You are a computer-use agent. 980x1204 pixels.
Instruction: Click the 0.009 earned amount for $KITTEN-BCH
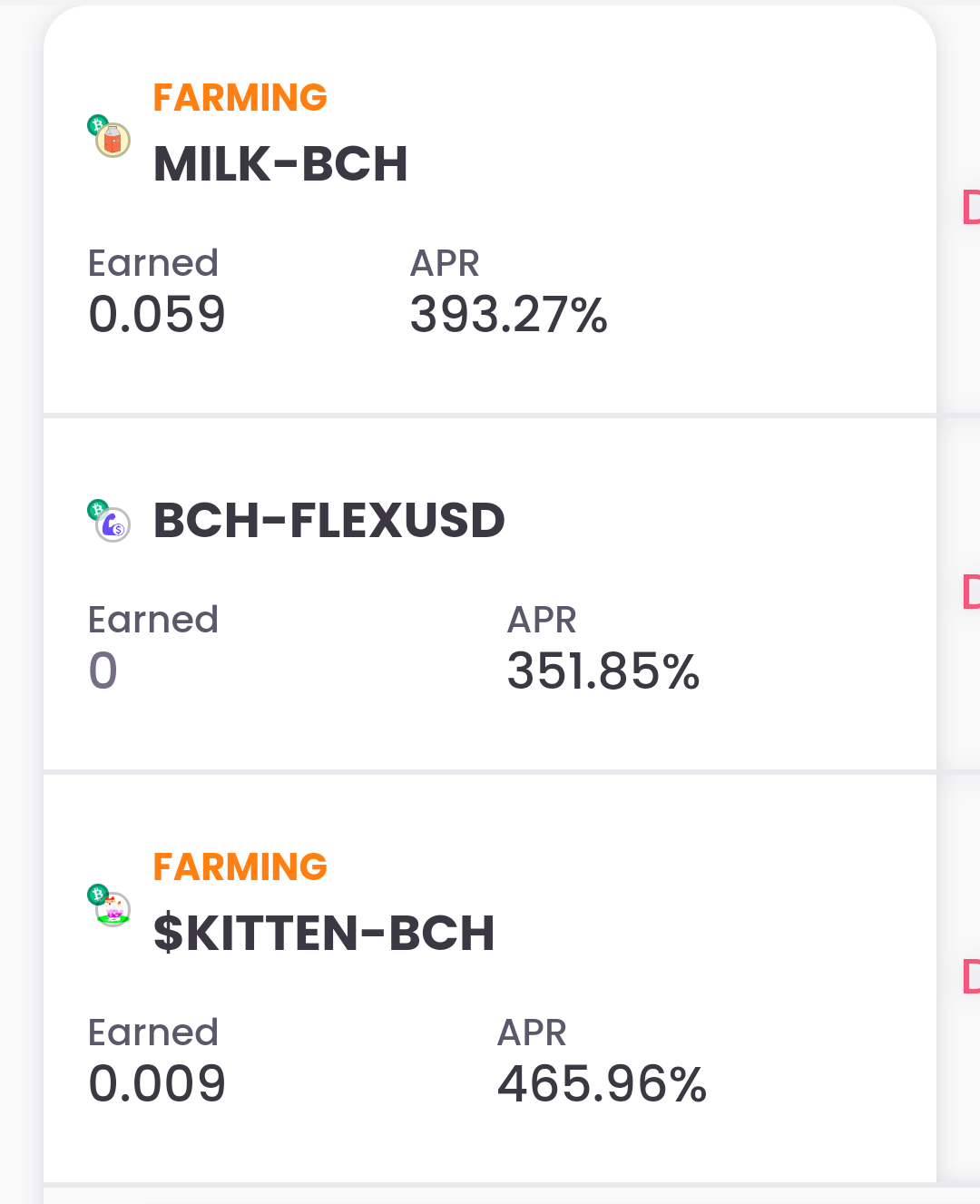click(157, 1084)
